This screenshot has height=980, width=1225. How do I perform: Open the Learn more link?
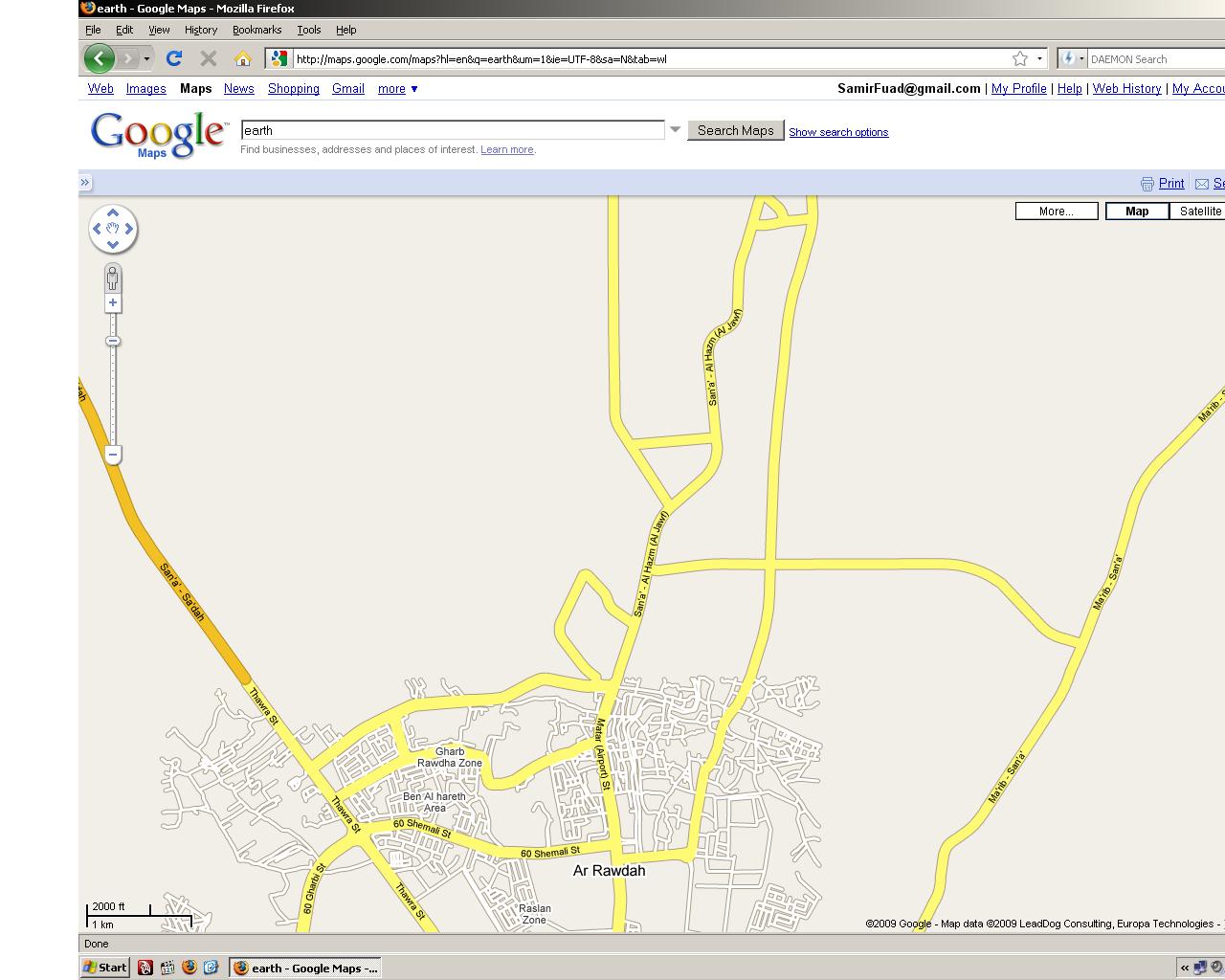click(507, 149)
